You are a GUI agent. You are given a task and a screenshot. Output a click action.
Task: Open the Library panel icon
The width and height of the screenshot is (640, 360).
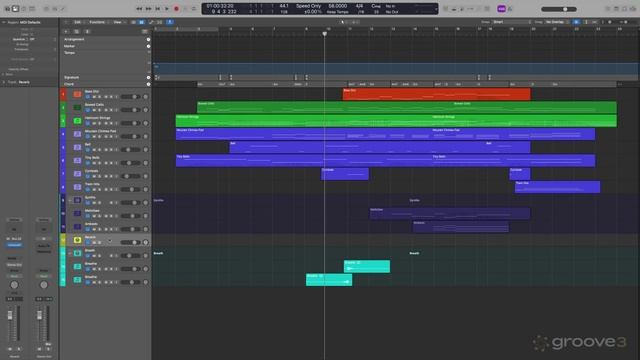7,9
